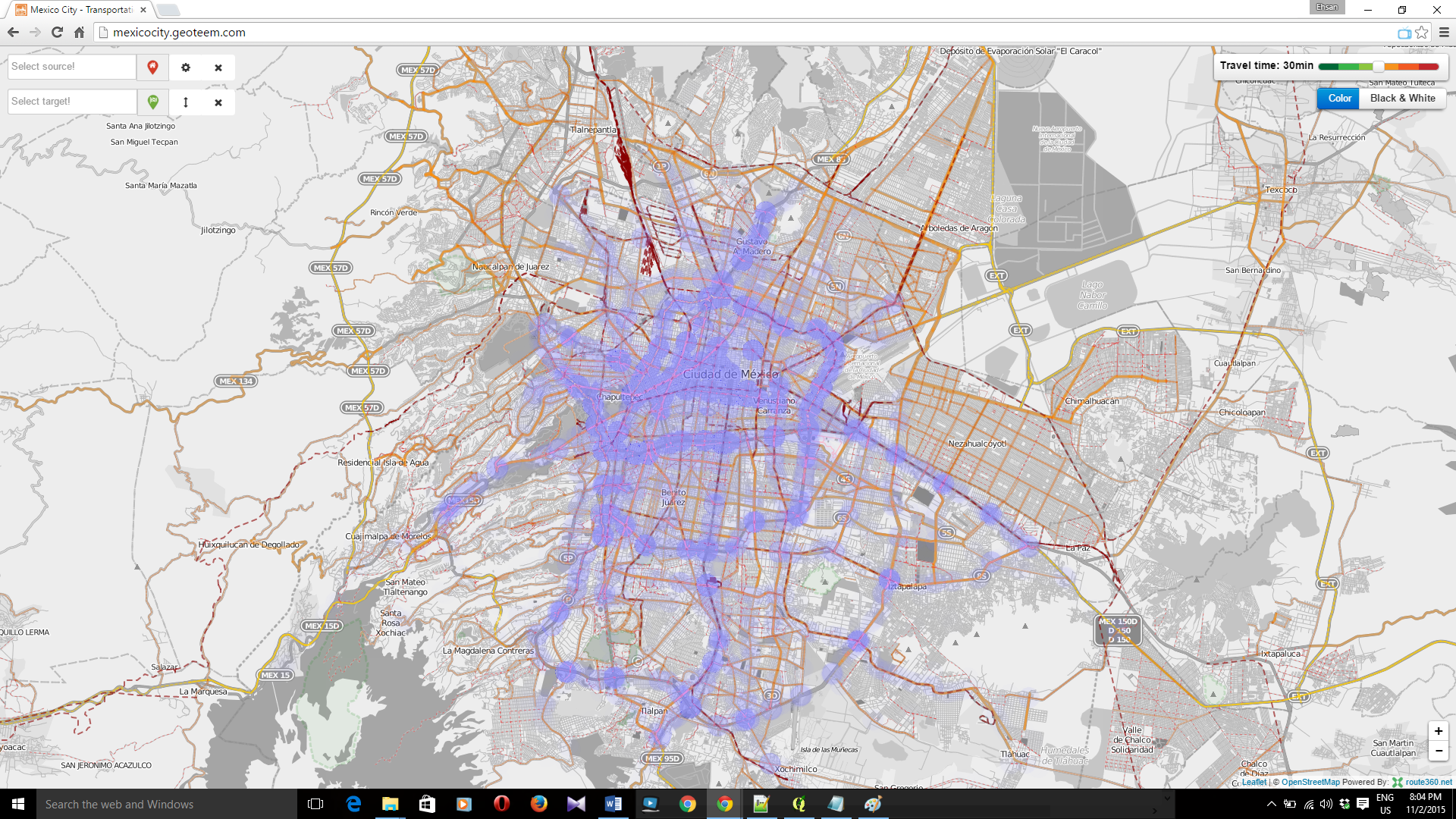The image size is (1456, 819).
Task: Swap source and target with arrow icon
Action: coord(186,102)
